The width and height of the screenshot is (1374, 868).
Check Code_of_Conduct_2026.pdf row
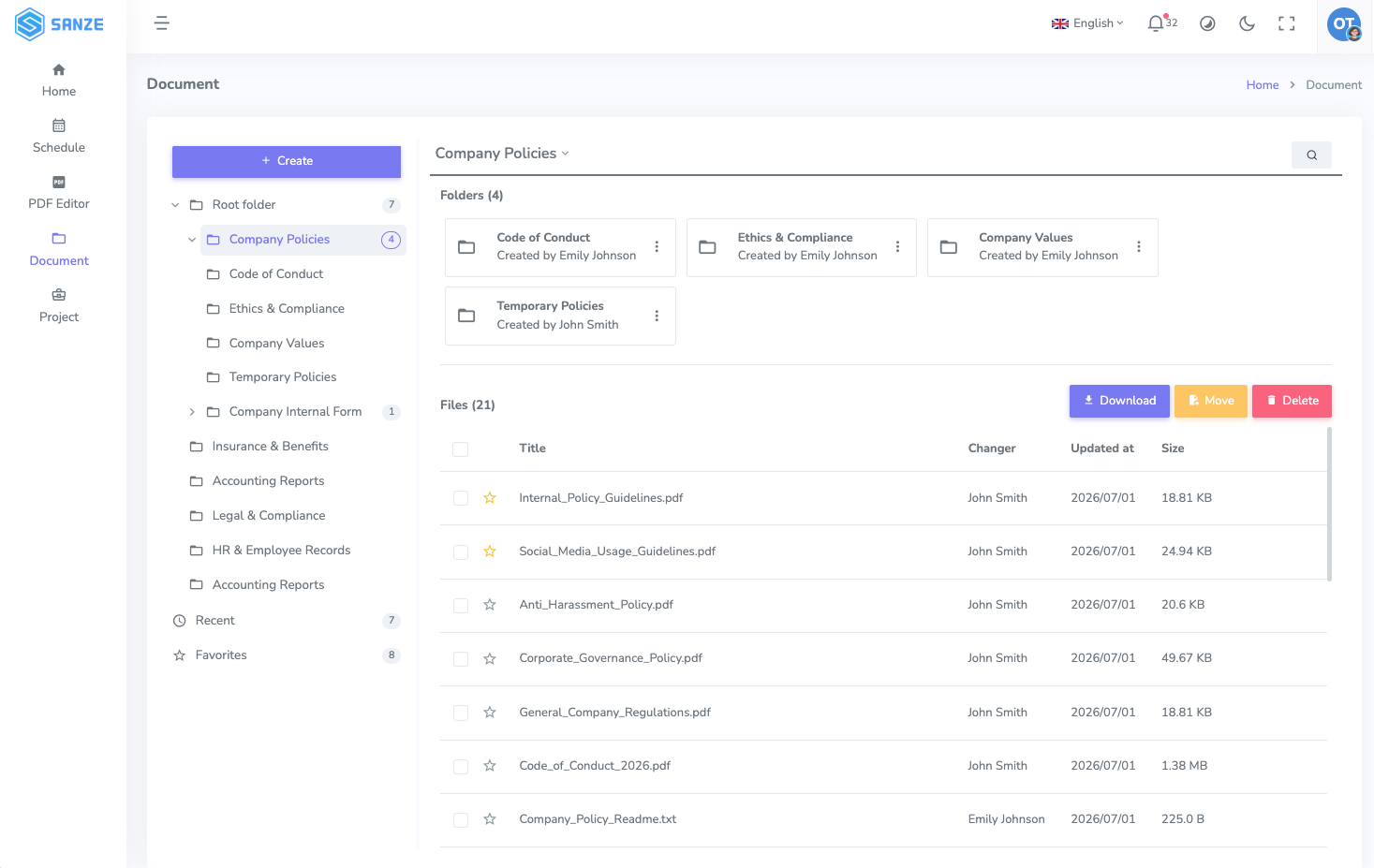(461, 767)
